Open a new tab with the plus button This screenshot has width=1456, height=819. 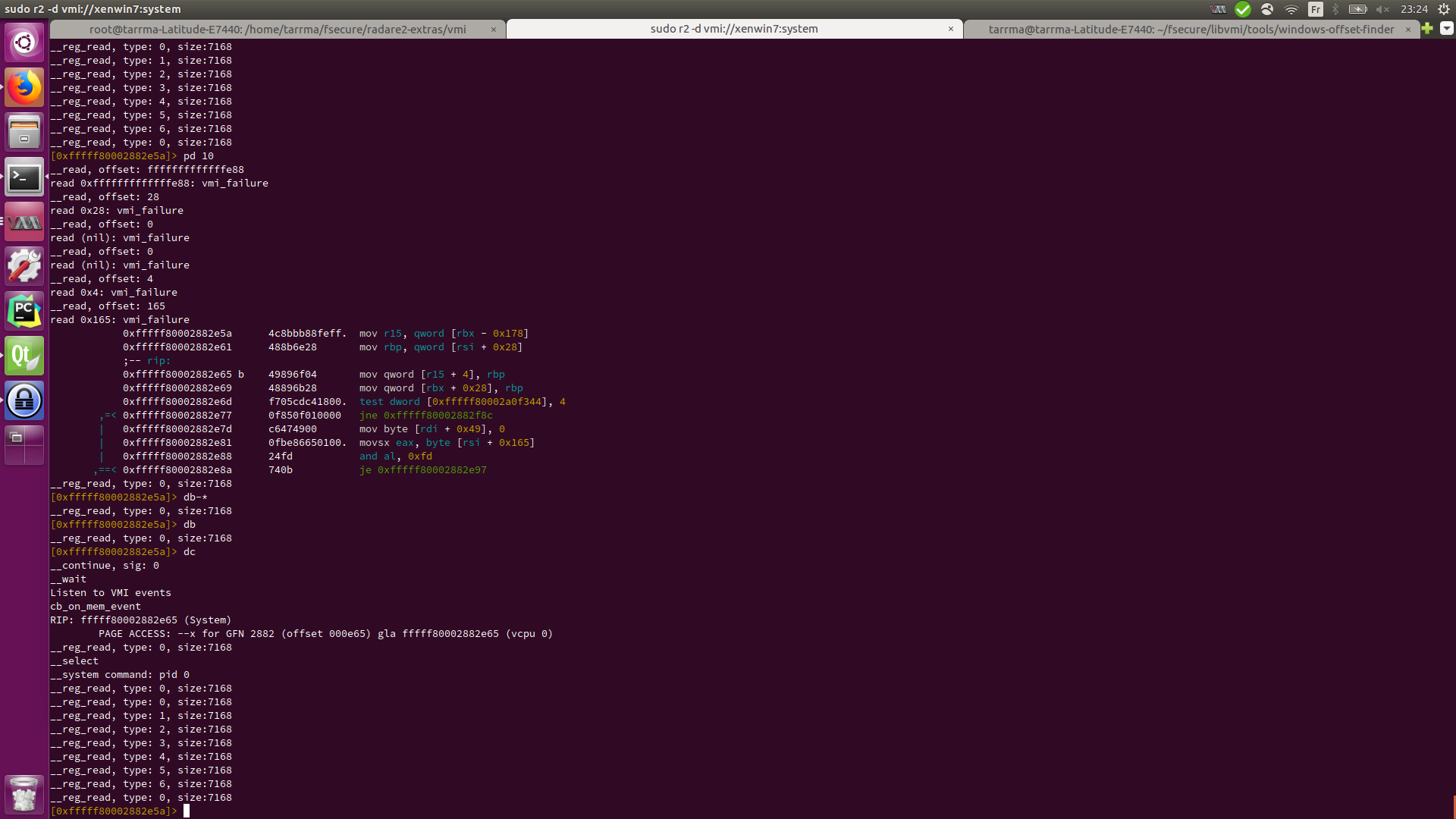point(1429,29)
